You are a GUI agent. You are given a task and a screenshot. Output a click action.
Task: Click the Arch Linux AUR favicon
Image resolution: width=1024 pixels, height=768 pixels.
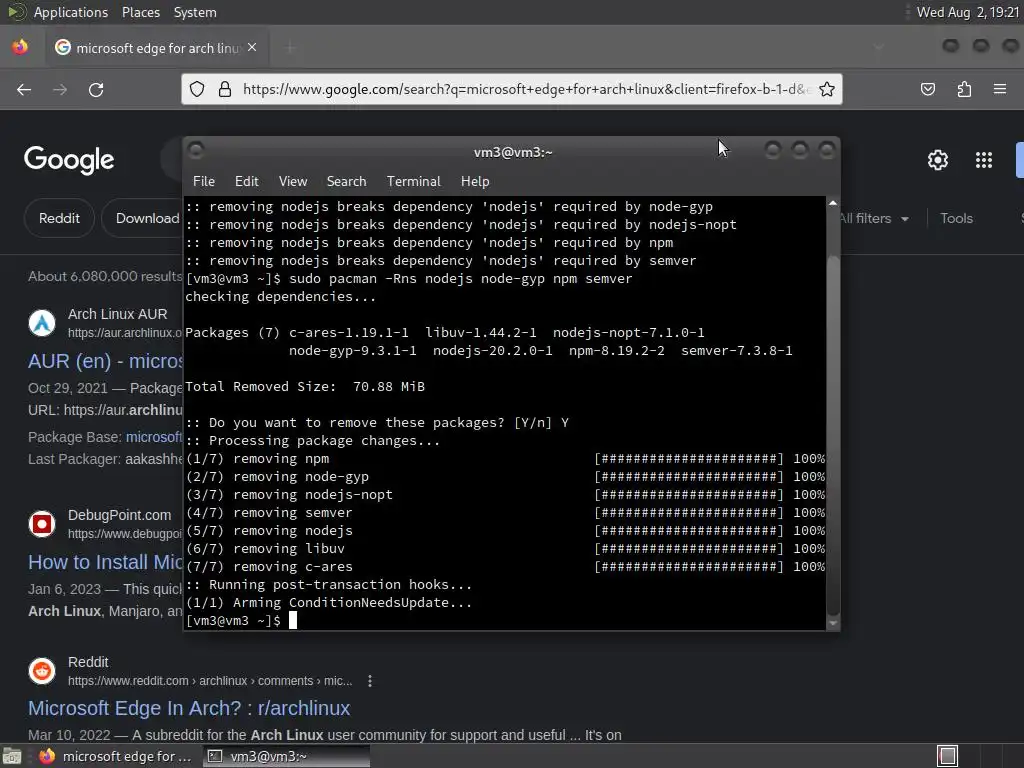pyautogui.click(x=42, y=323)
